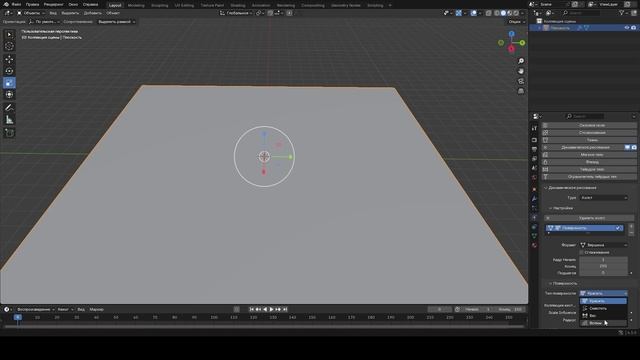
Task: Open the Dynamic Paint Тип Холст dropdown
Action: 603,198
